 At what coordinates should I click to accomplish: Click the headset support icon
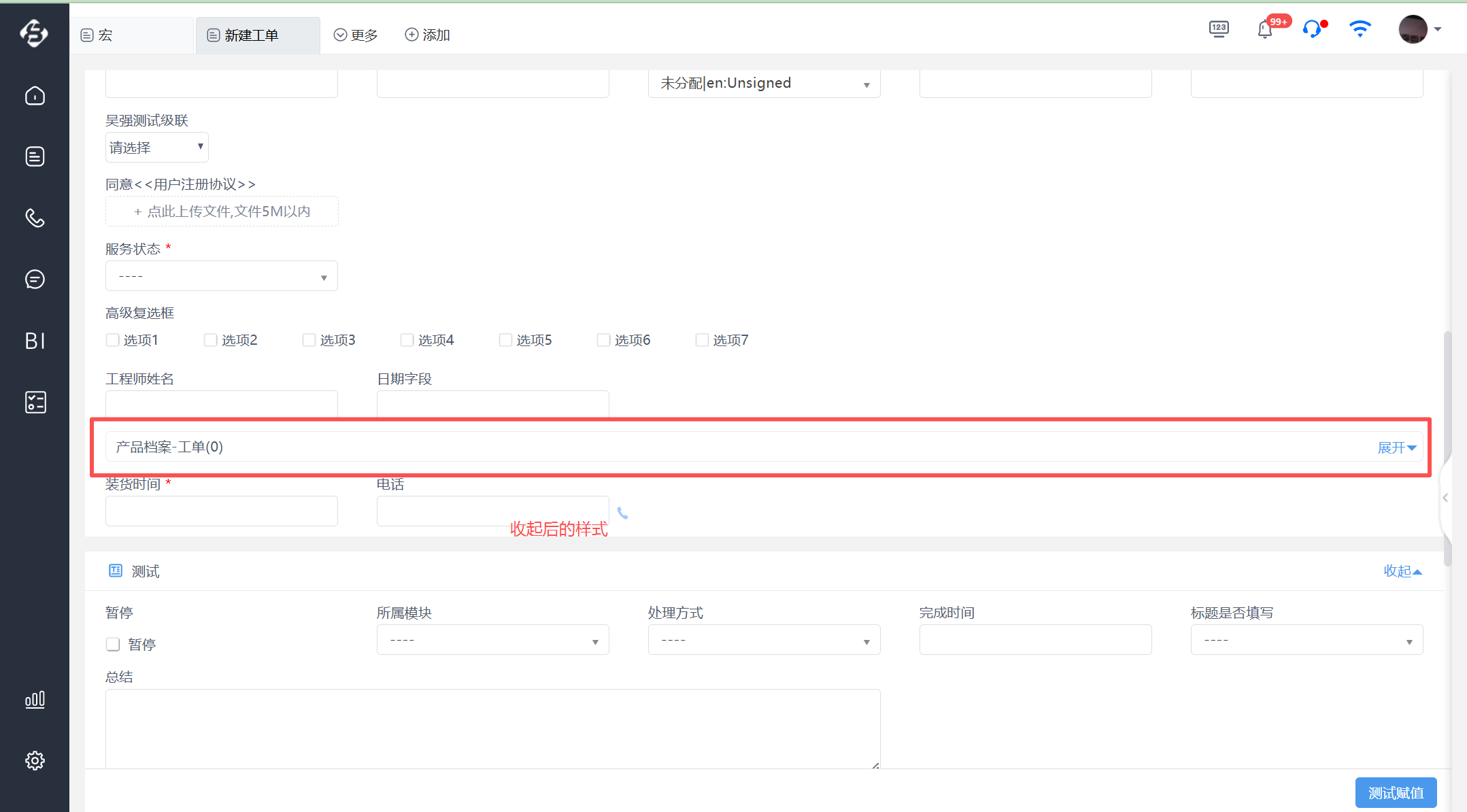click(1313, 29)
